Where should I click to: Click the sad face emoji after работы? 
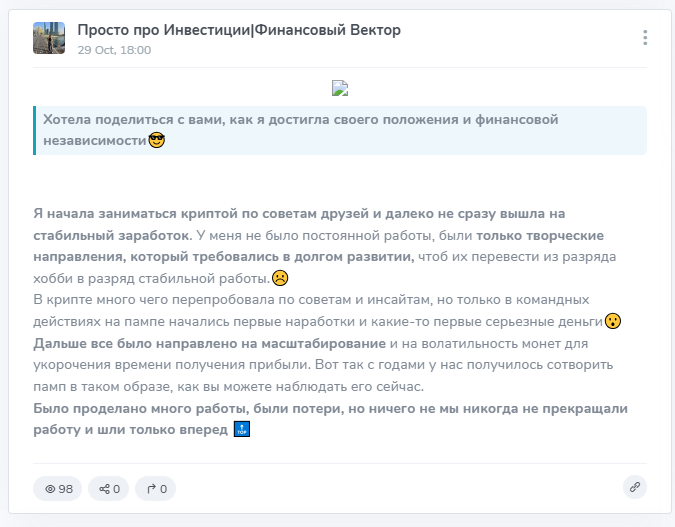pos(280,278)
